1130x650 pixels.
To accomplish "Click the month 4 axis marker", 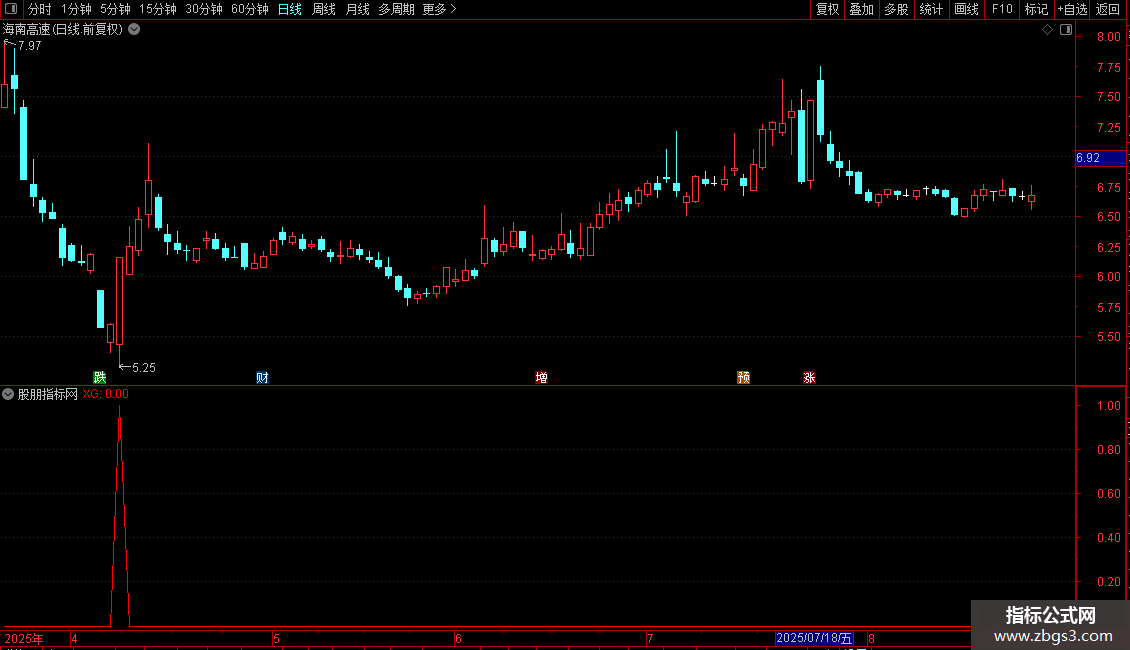I will pos(74,638).
